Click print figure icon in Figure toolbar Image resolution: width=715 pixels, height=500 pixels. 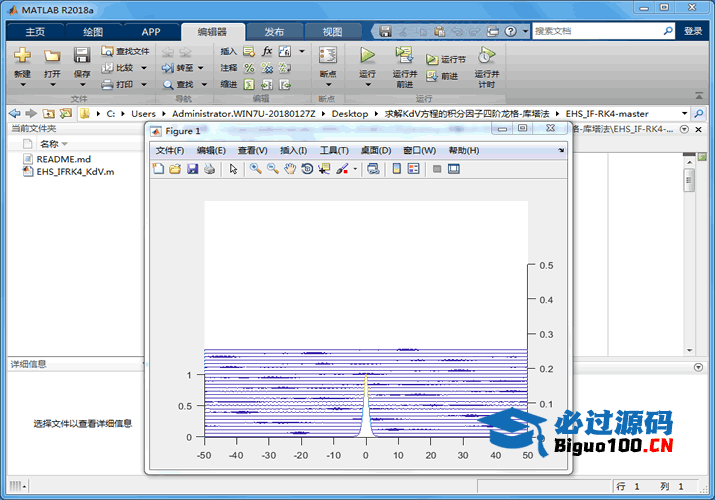pyautogui.click(x=209, y=169)
